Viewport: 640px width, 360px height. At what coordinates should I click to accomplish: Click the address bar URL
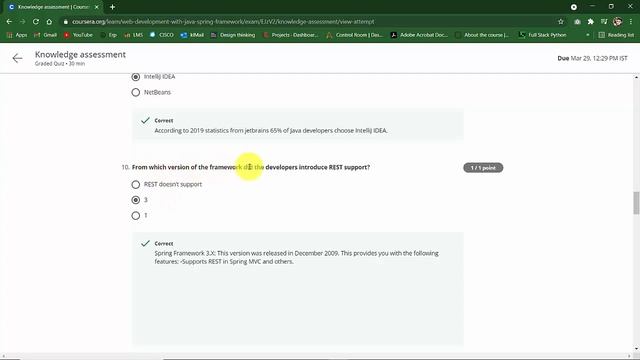(x=223, y=22)
